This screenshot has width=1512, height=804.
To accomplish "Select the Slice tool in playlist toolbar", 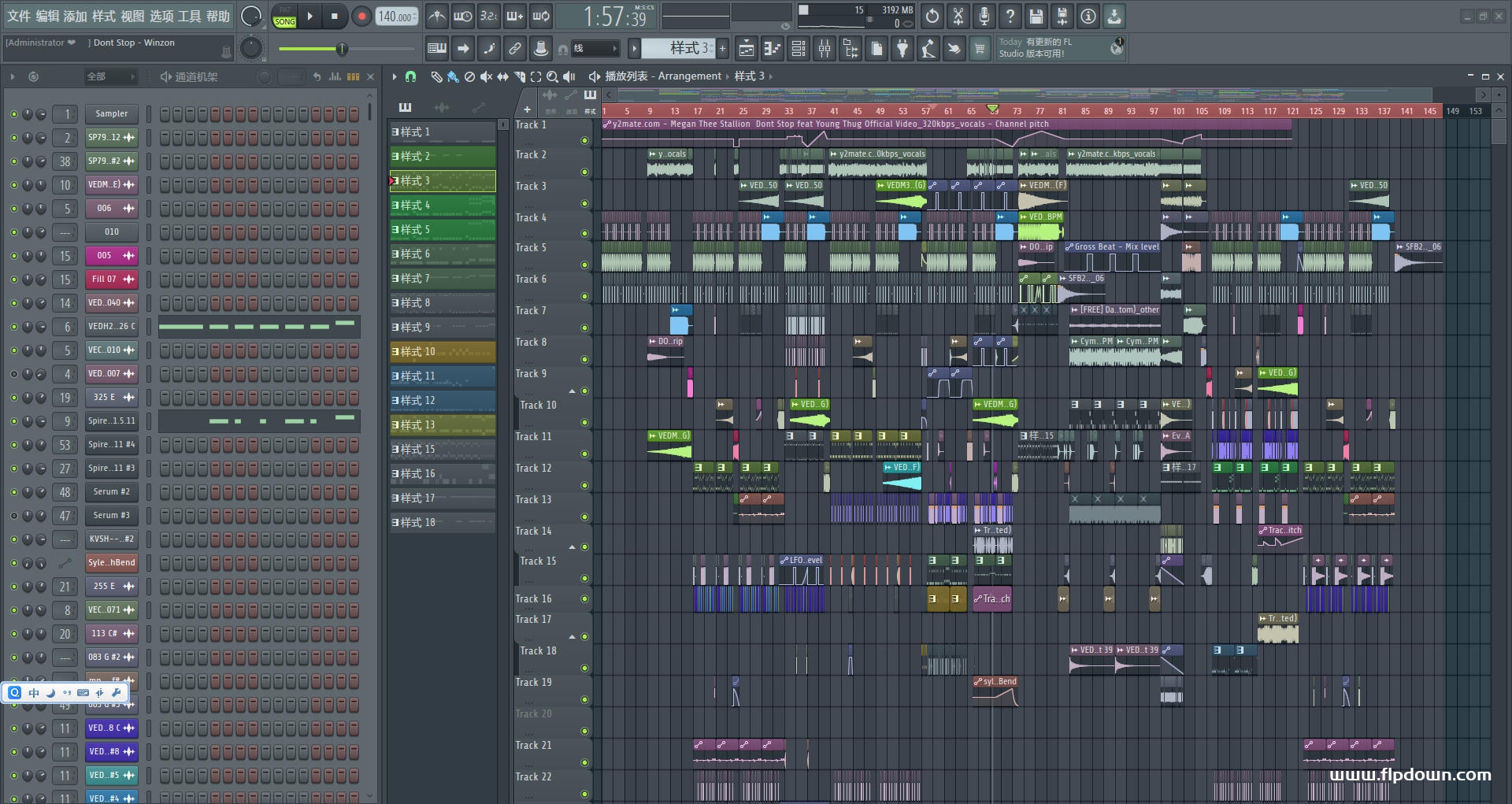I will coord(521,76).
